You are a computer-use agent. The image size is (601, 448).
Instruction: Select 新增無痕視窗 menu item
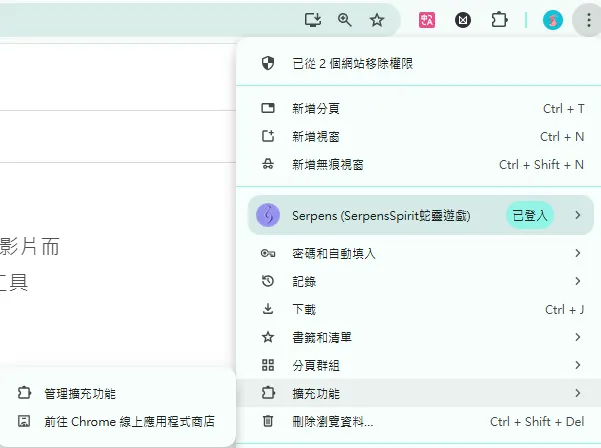point(419,164)
